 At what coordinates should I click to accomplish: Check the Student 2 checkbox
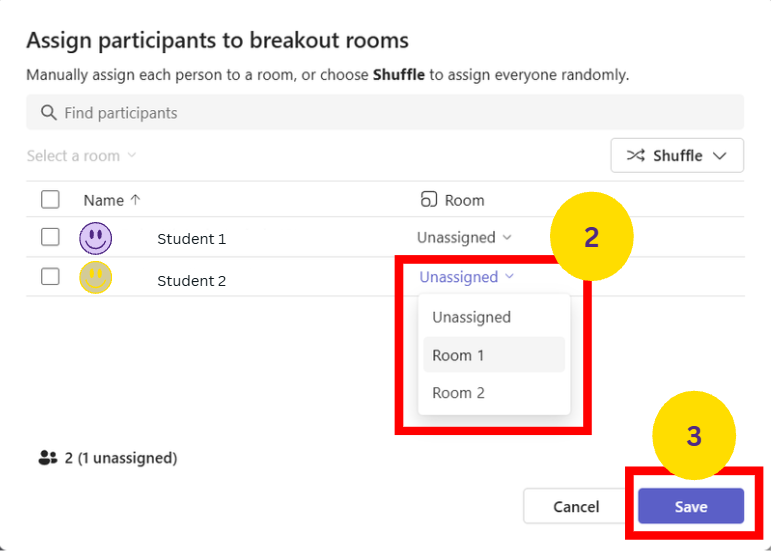(50, 277)
